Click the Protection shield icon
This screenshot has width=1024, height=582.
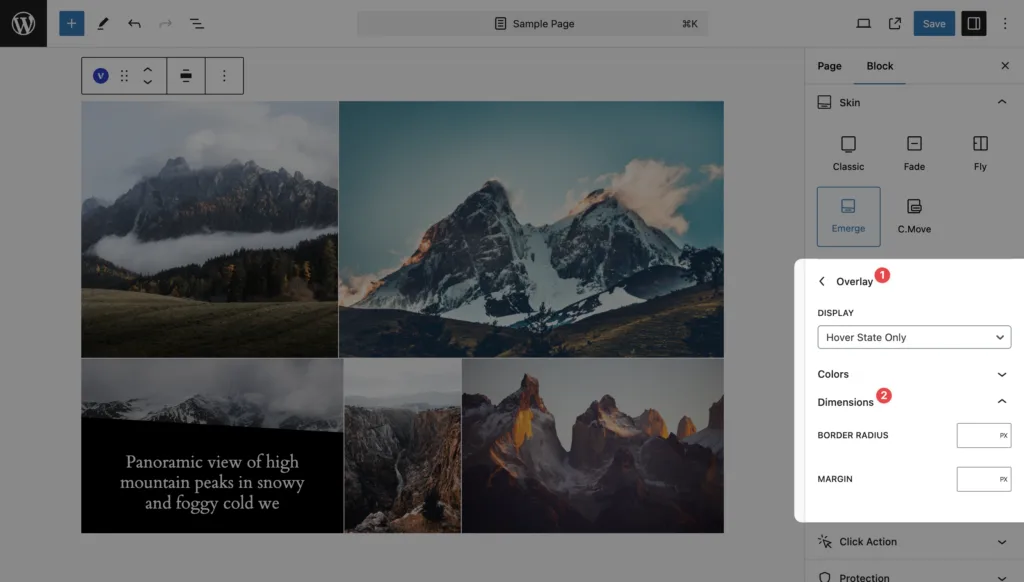824,577
